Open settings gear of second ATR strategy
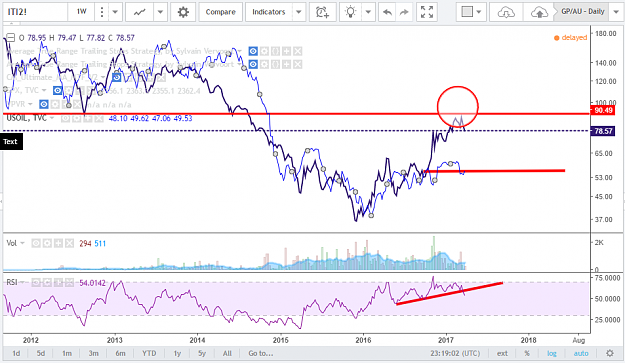Viewport: 625px width, 363px height. 264,64
